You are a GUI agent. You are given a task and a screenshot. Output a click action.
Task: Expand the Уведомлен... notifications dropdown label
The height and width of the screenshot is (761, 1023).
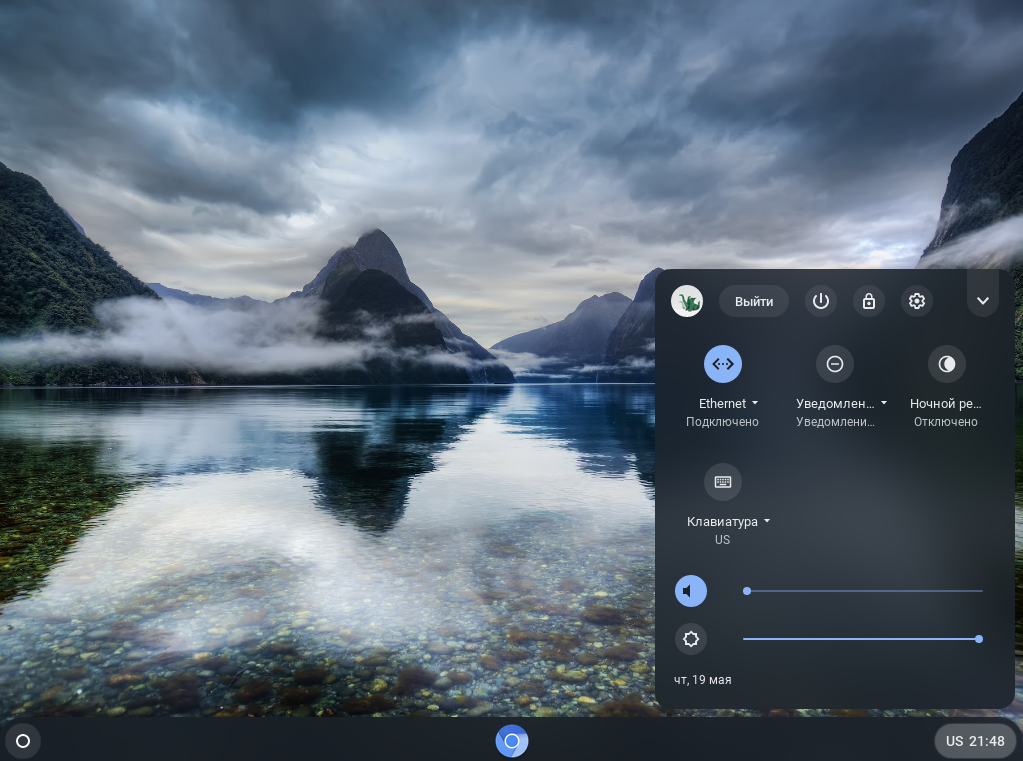click(x=841, y=403)
